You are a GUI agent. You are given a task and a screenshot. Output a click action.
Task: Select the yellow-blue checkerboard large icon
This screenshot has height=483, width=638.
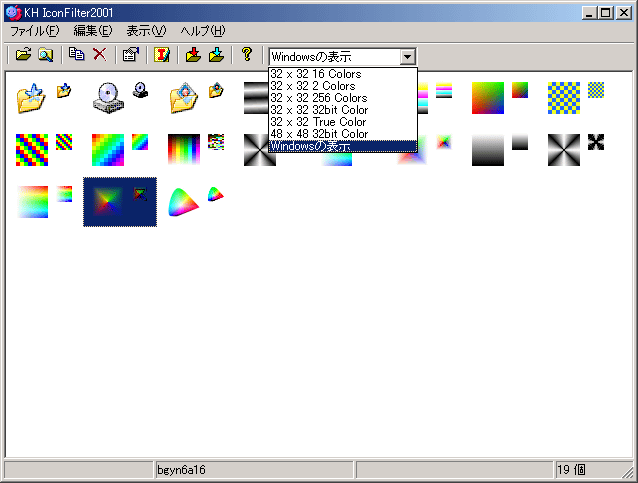(564, 98)
